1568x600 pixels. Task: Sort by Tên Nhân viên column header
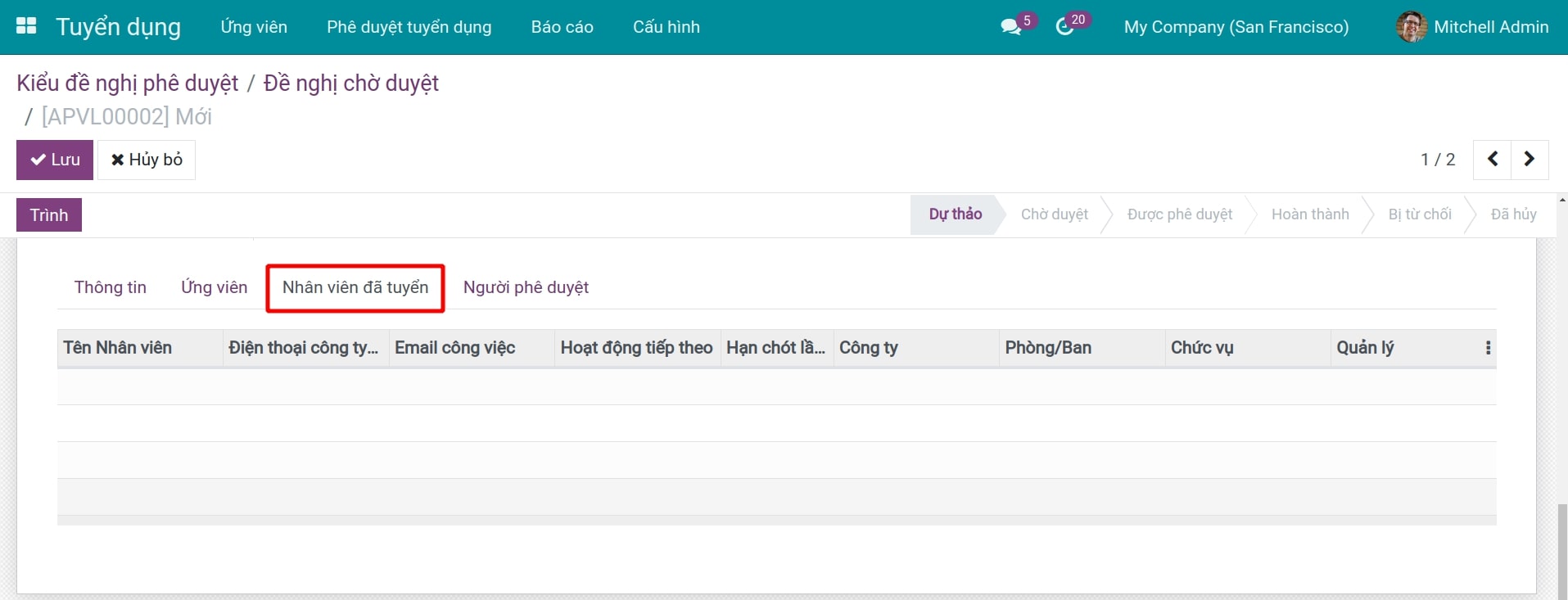[x=118, y=348]
